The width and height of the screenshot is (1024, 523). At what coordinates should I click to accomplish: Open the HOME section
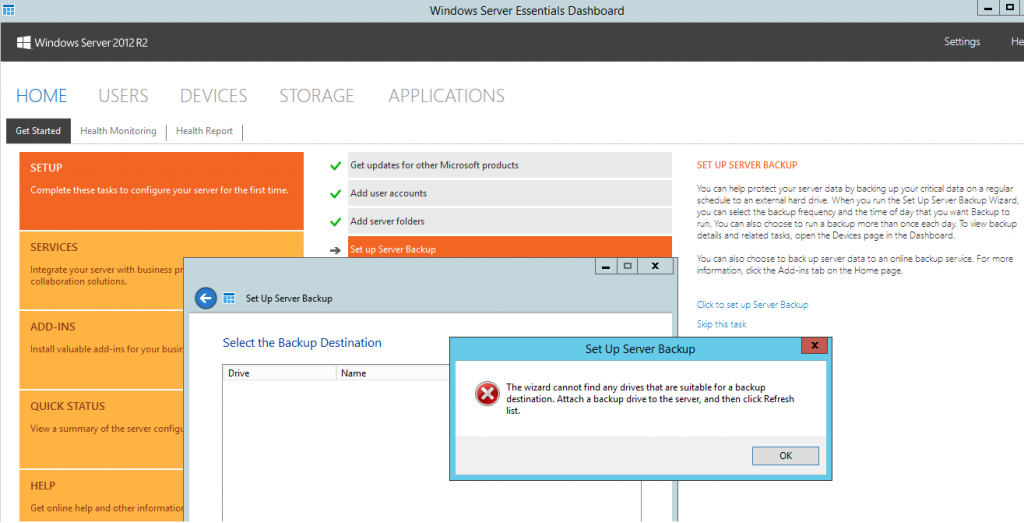[41, 96]
